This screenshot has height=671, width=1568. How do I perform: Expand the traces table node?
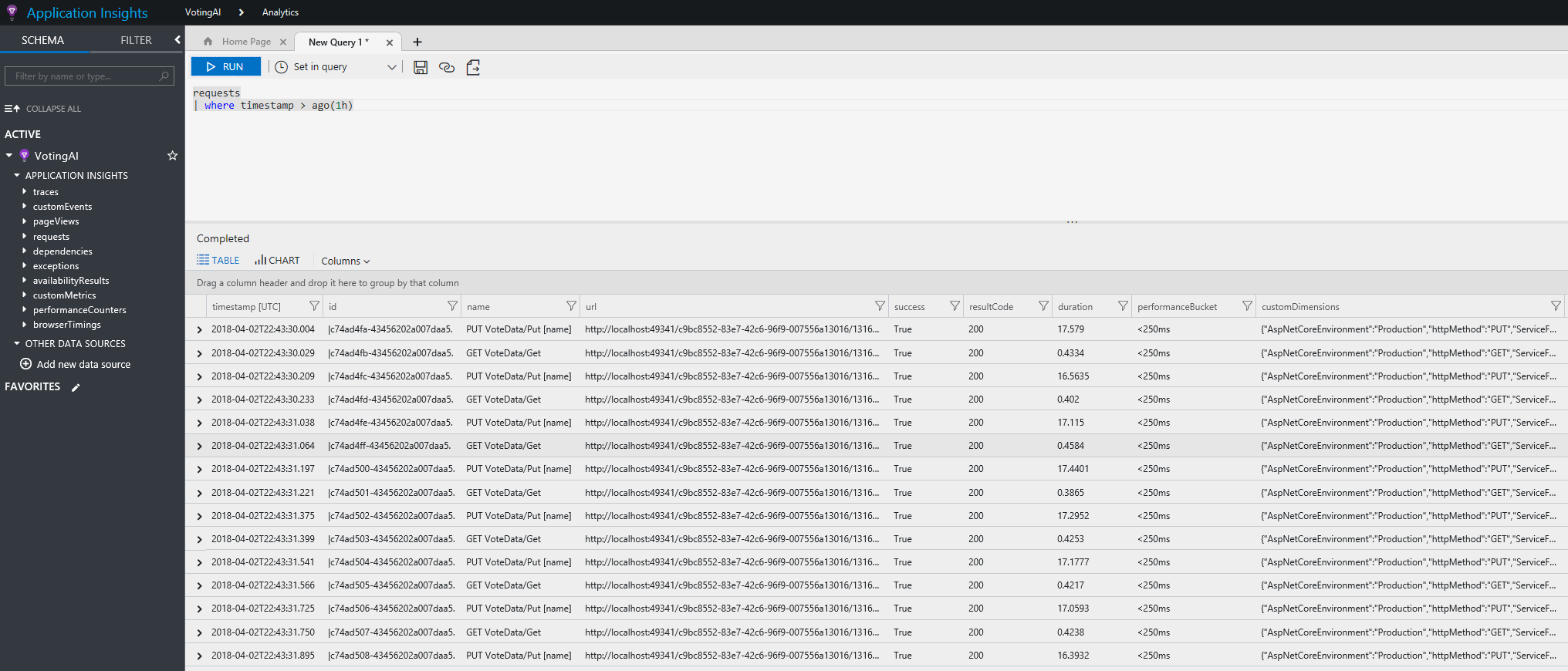coord(25,191)
